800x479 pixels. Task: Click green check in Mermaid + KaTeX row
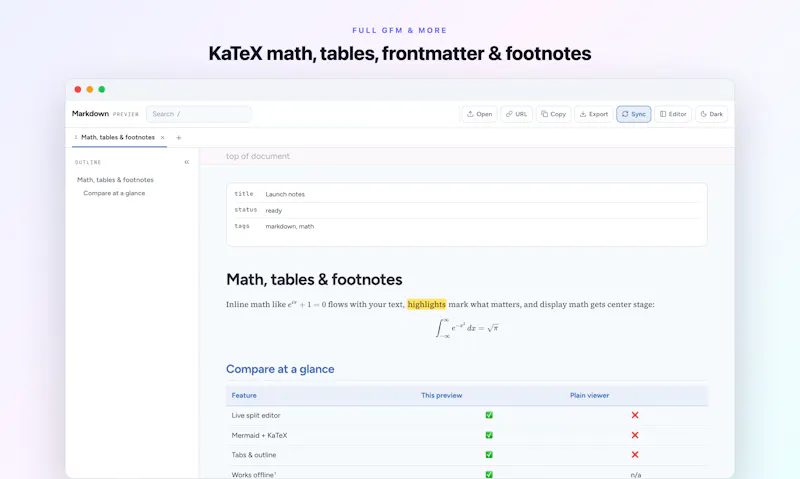(x=489, y=435)
